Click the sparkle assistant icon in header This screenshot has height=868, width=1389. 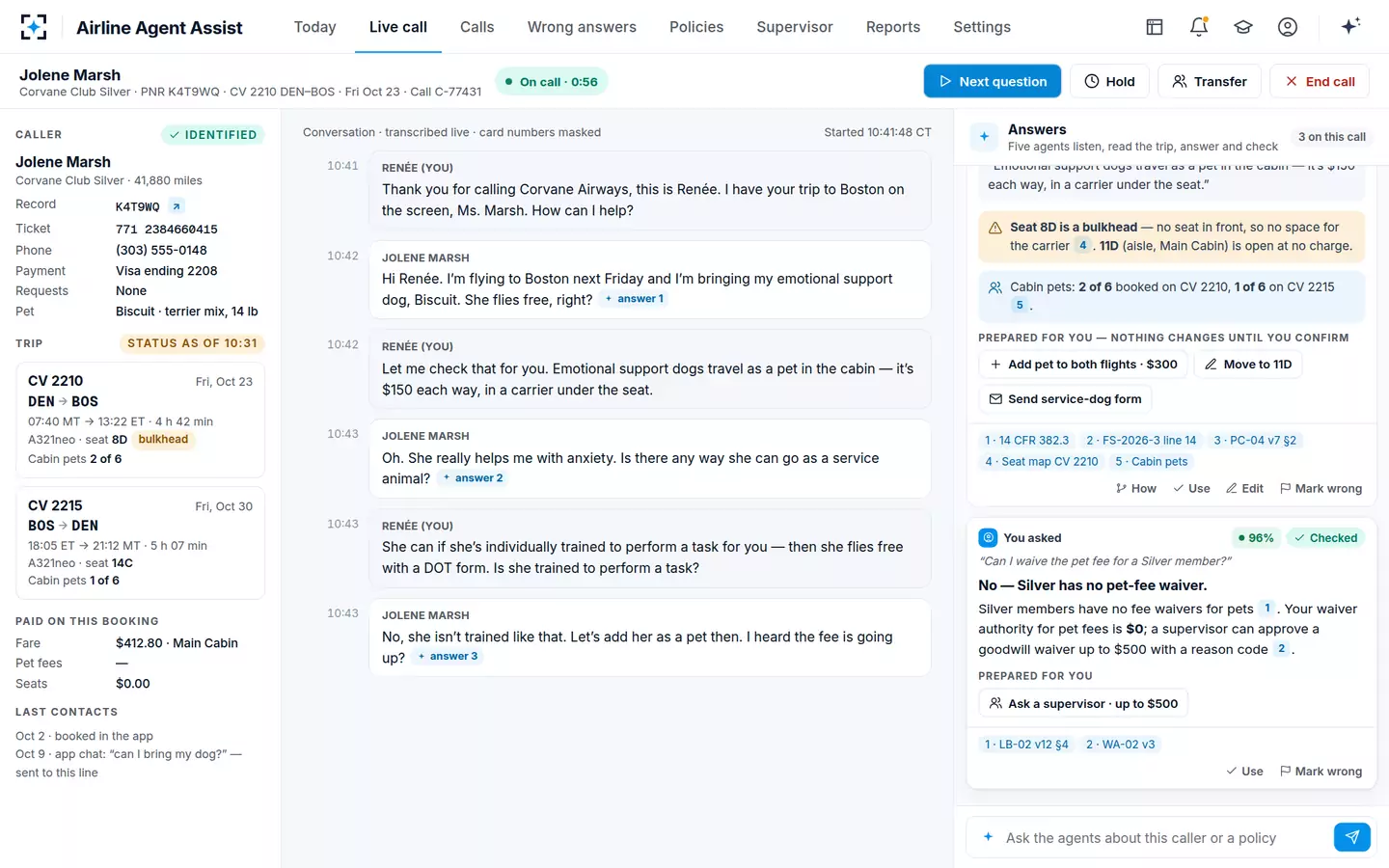click(1350, 26)
